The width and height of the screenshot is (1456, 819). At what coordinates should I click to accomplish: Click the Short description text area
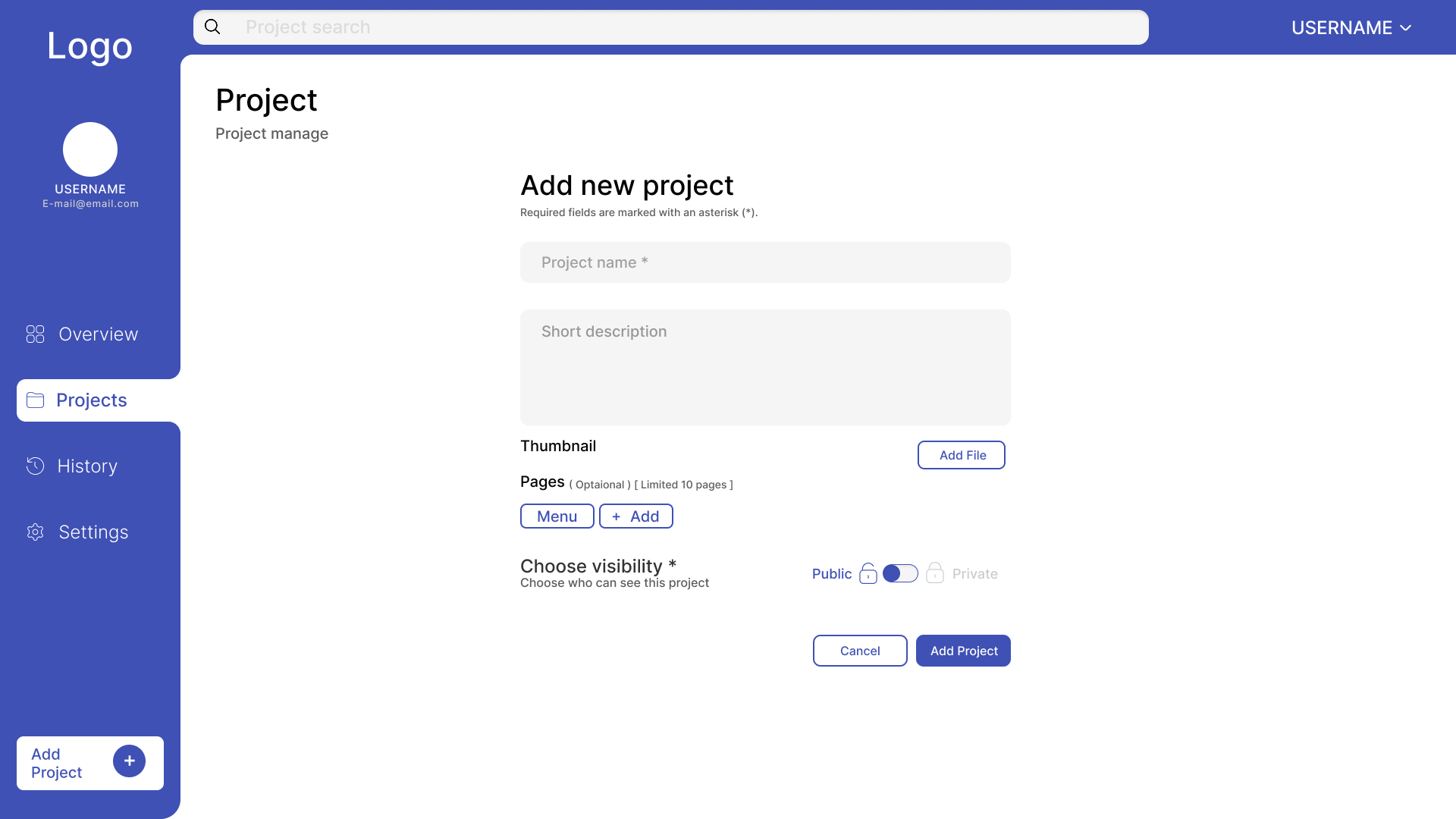pos(765,367)
